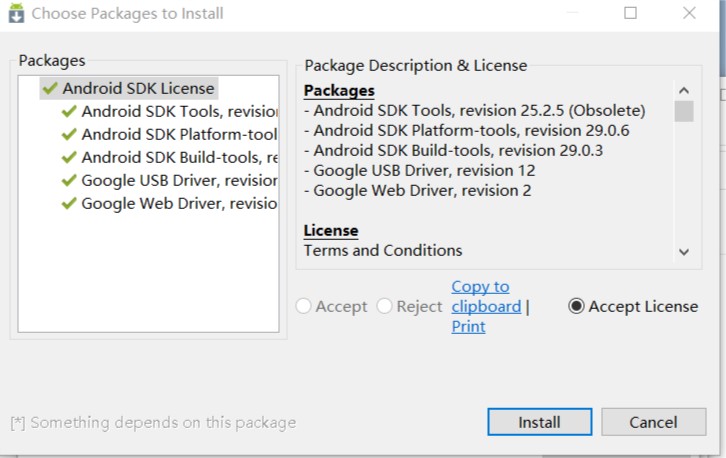Click scroll down arrow in license description
Viewport: 726px width, 458px height.
click(x=684, y=252)
